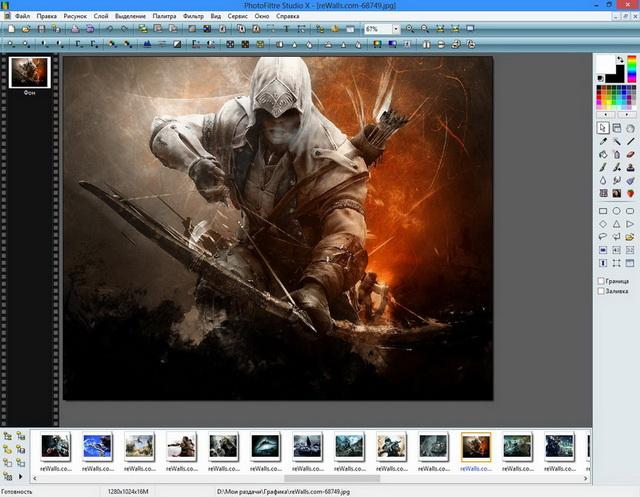Show next color palette page arrow
This screenshot has height=497, width=640.
coord(627,115)
